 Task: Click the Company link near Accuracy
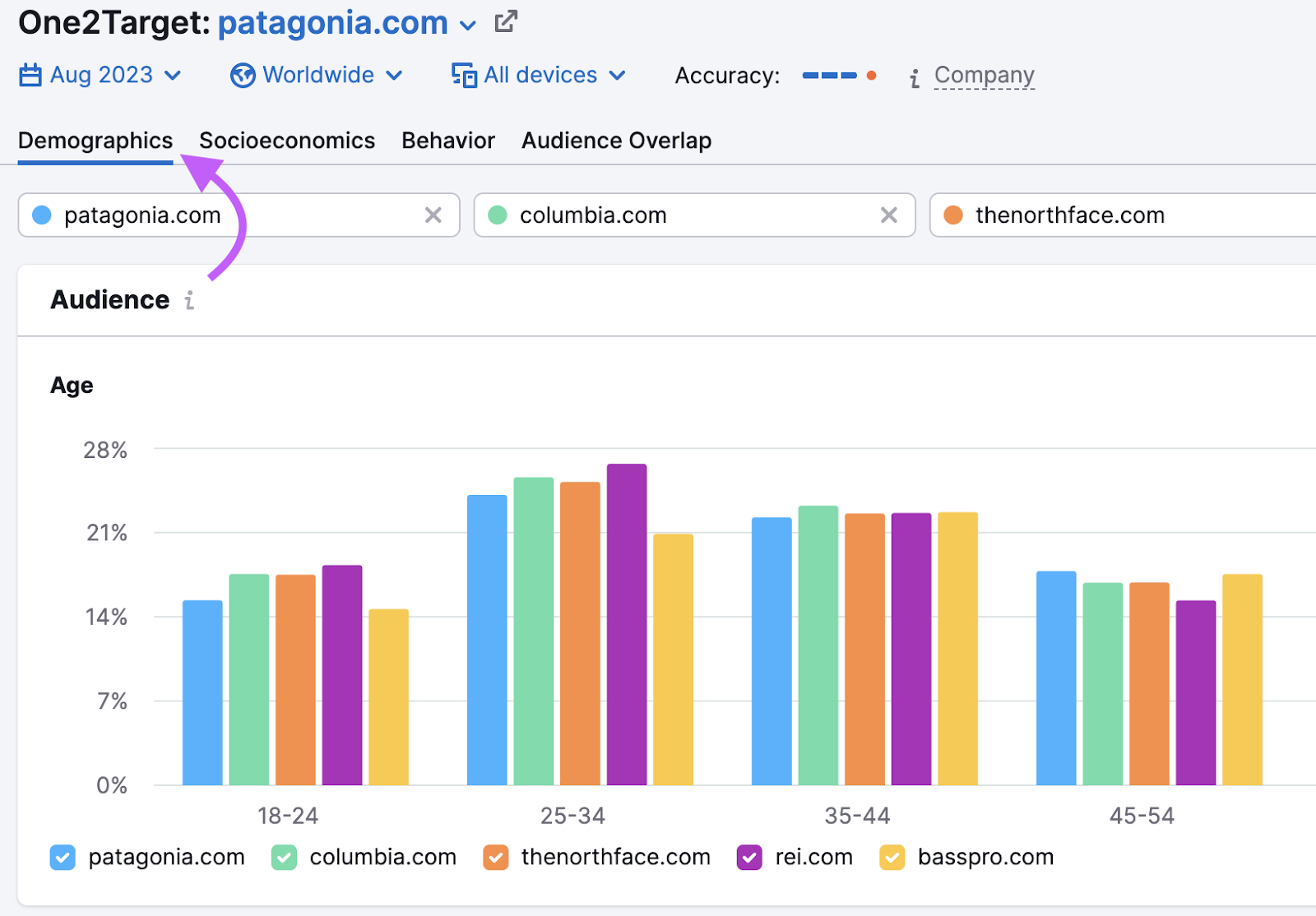(984, 74)
